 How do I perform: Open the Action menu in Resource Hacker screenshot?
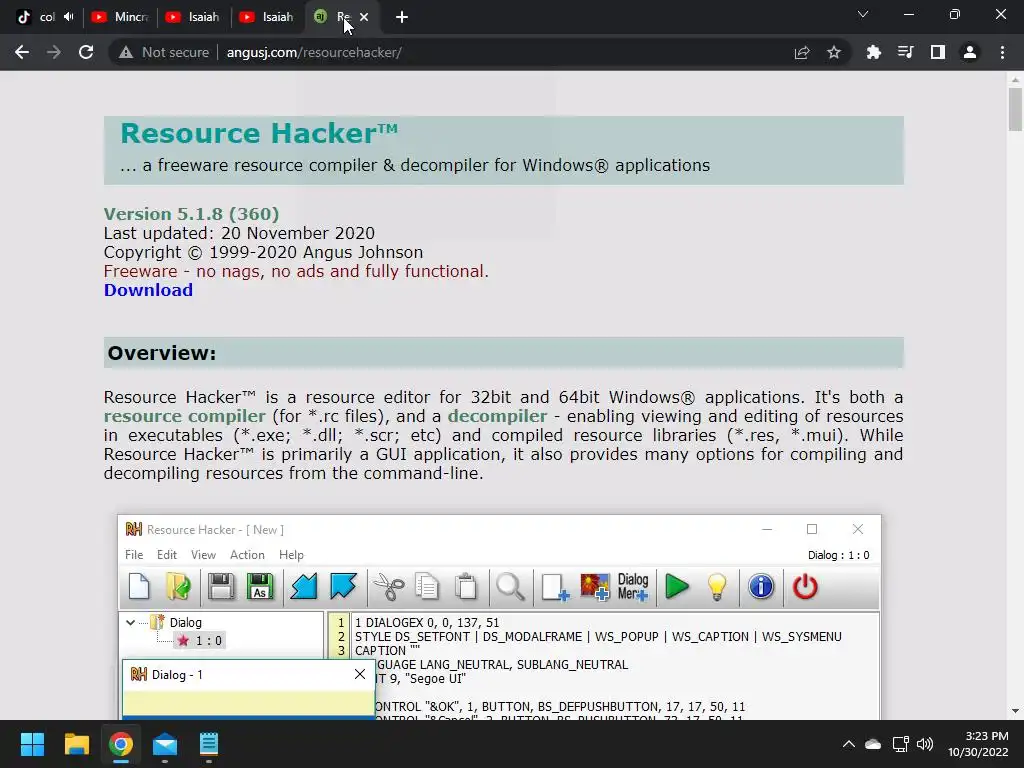pyautogui.click(x=247, y=554)
